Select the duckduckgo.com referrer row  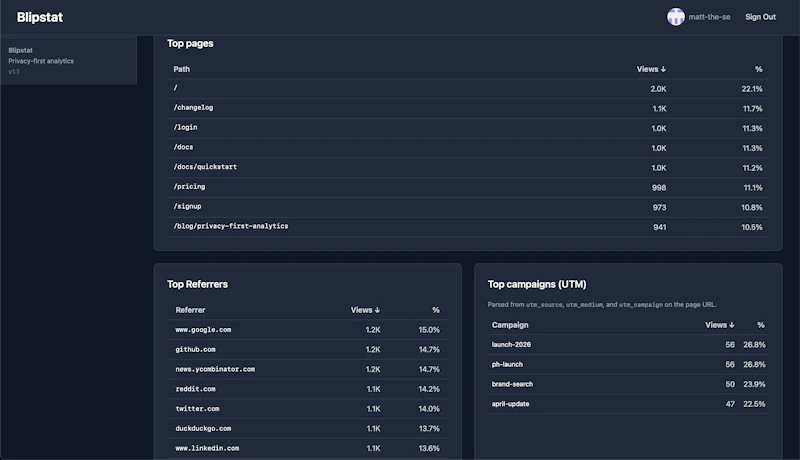coord(308,429)
